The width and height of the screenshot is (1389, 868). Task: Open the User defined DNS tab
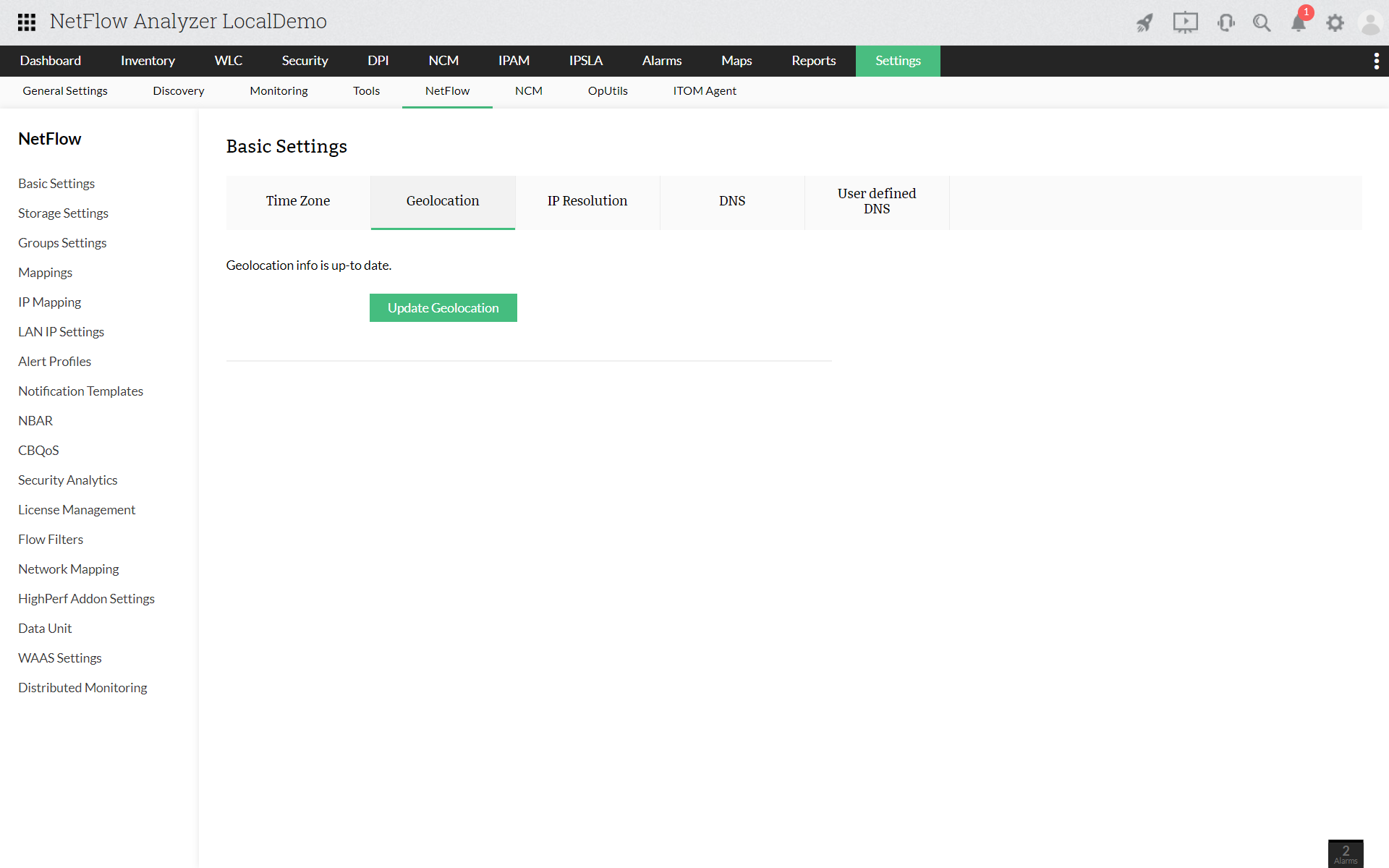pos(876,201)
